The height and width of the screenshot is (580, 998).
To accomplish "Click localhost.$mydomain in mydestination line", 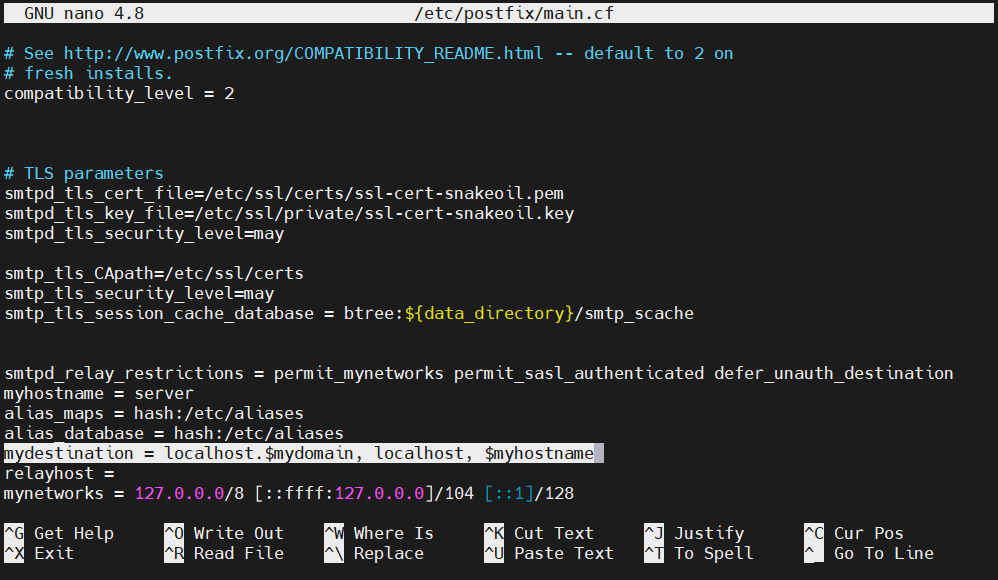I will coord(259,453).
